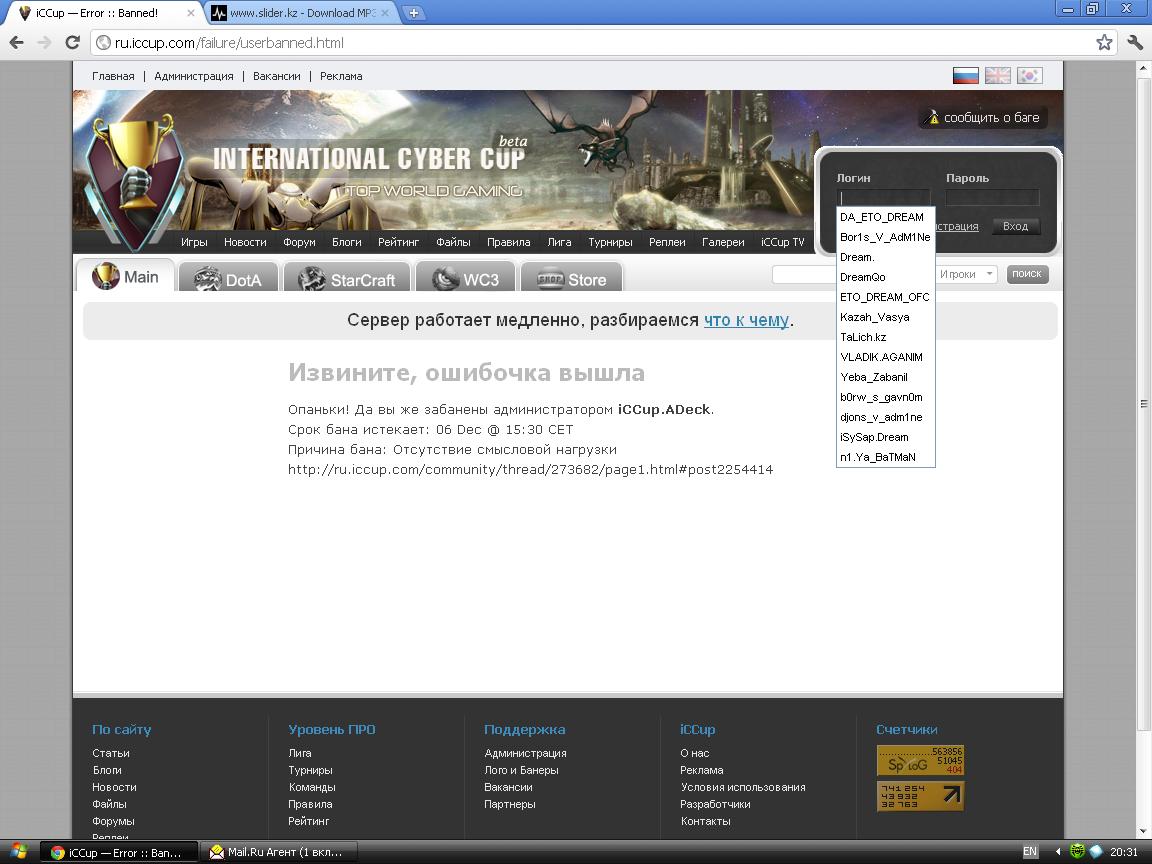The width and height of the screenshot is (1152, 864).
Task: Open the Новости menu item
Action: (x=245, y=242)
